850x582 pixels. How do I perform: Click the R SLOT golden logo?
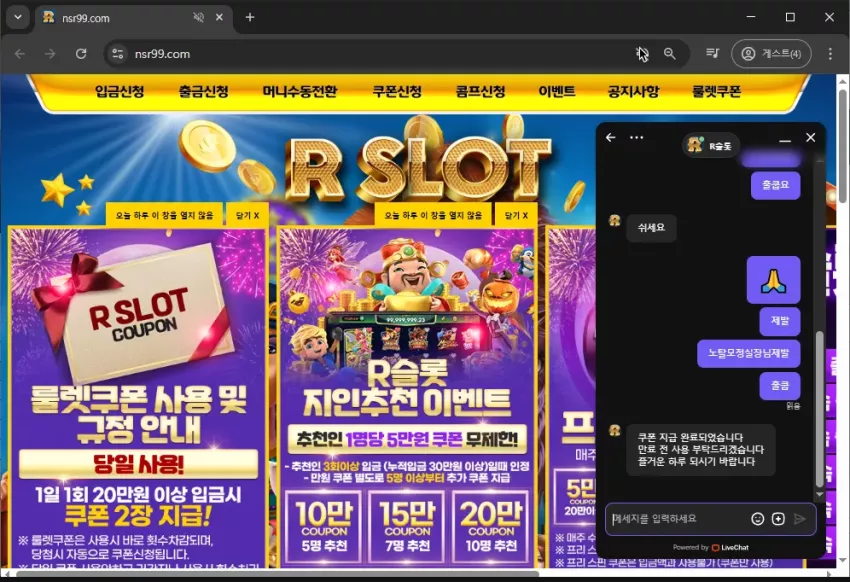pos(420,169)
